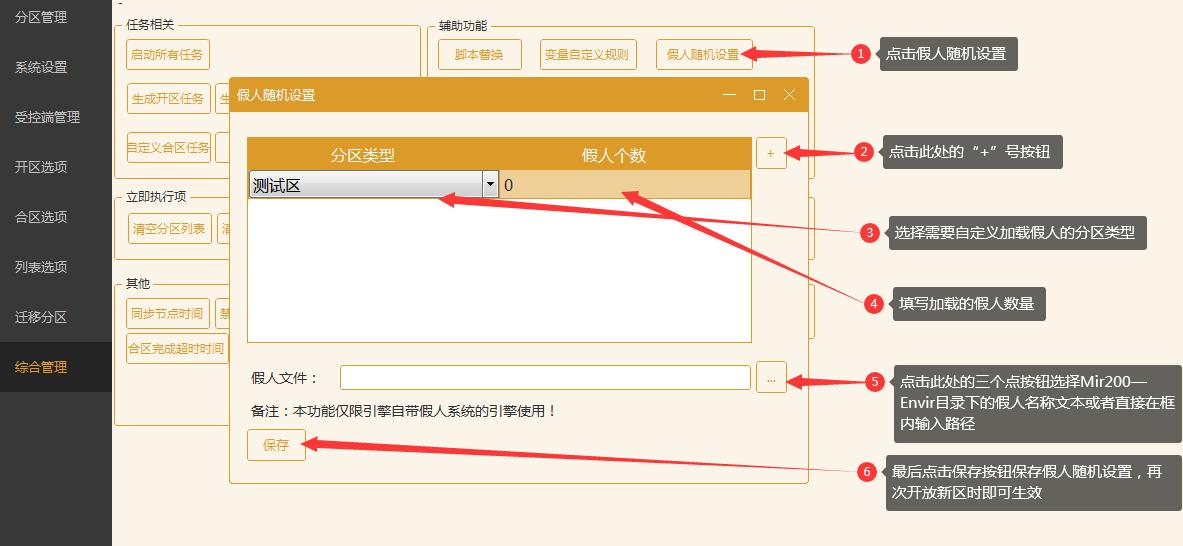
Task: Open 系统设置 from the sidebar
Action: coord(41,67)
